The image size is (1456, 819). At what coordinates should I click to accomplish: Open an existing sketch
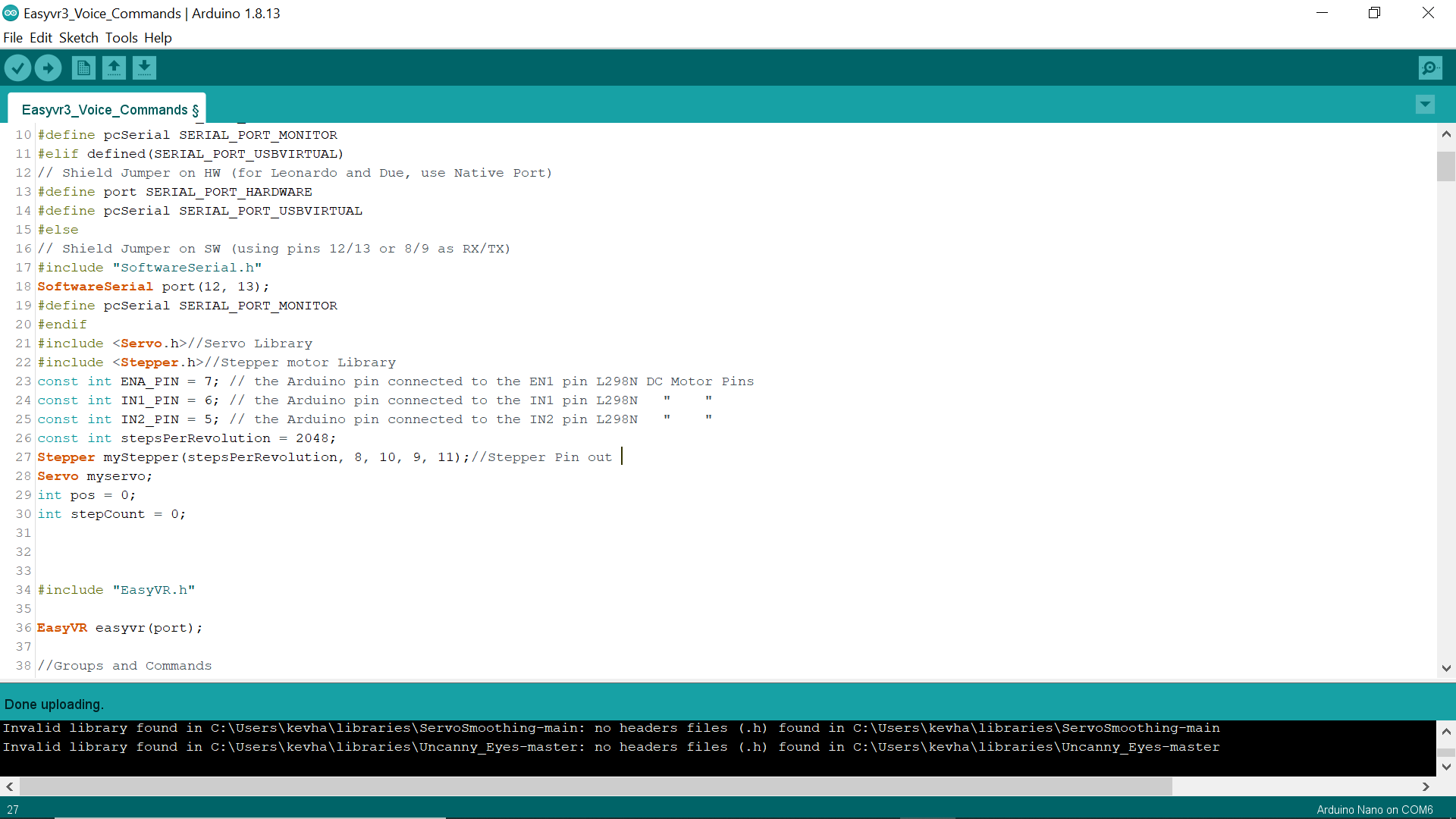pos(114,67)
